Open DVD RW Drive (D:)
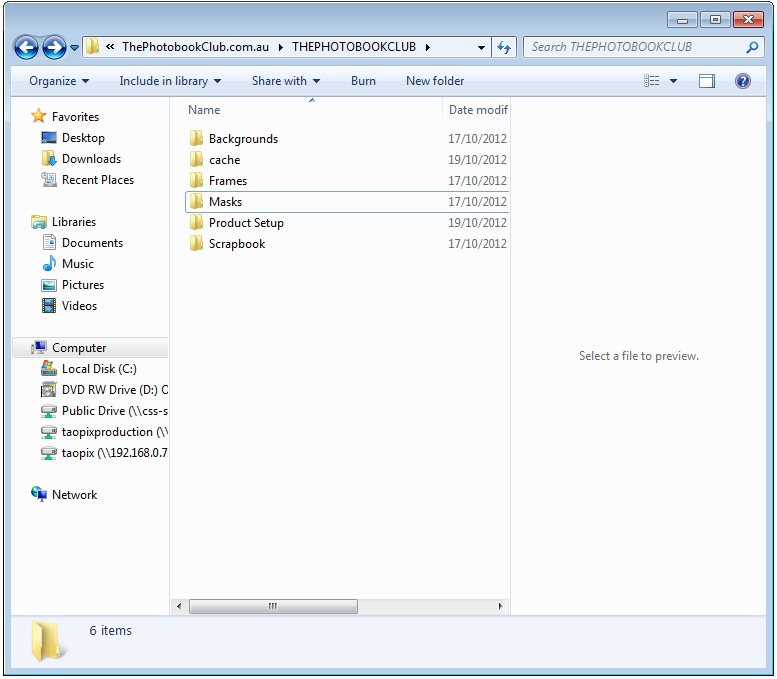The height and width of the screenshot is (679, 777). [x=114, y=390]
